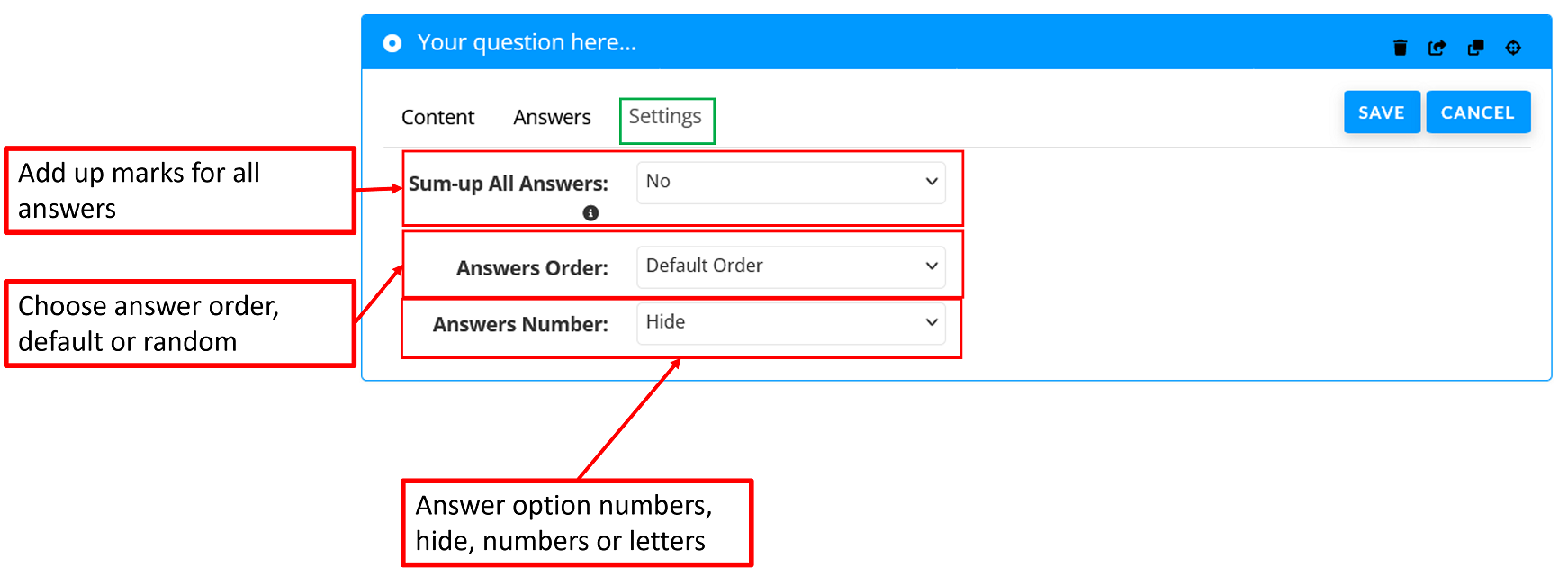The height and width of the screenshot is (576, 1568).
Task: Click the question title text field
Action: pos(528,42)
